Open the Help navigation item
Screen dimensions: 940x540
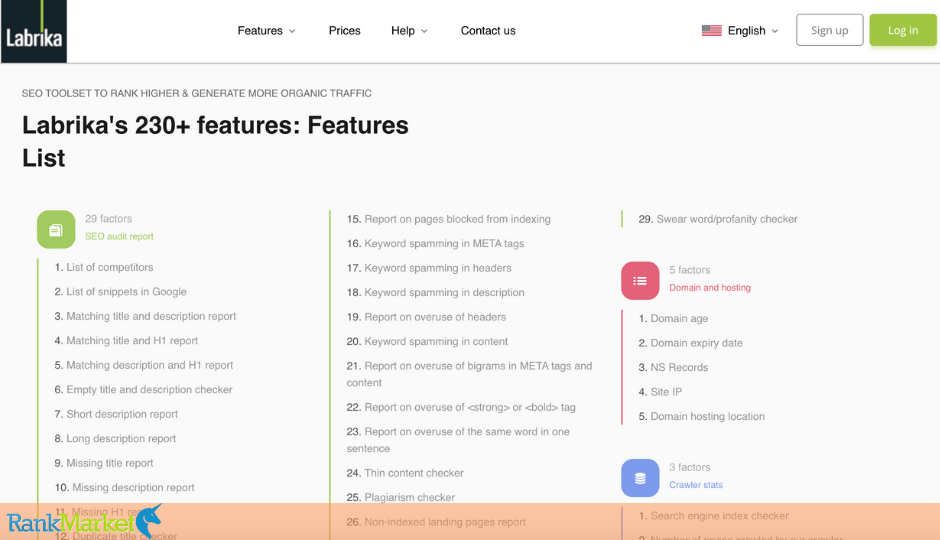(403, 31)
